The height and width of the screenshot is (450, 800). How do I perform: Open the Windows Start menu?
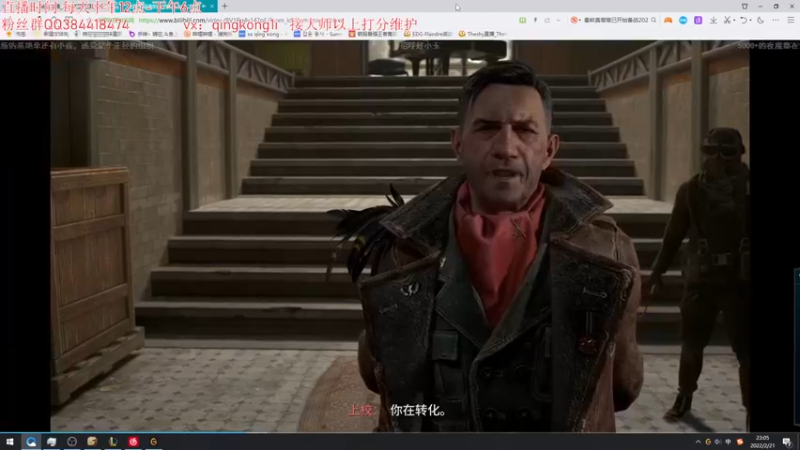10,441
